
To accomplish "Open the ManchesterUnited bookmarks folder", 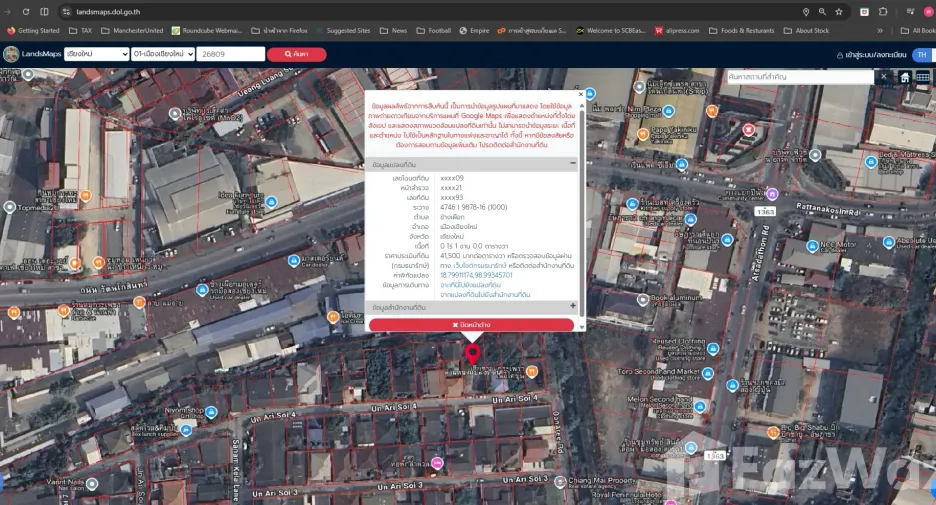I will [132, 30].
